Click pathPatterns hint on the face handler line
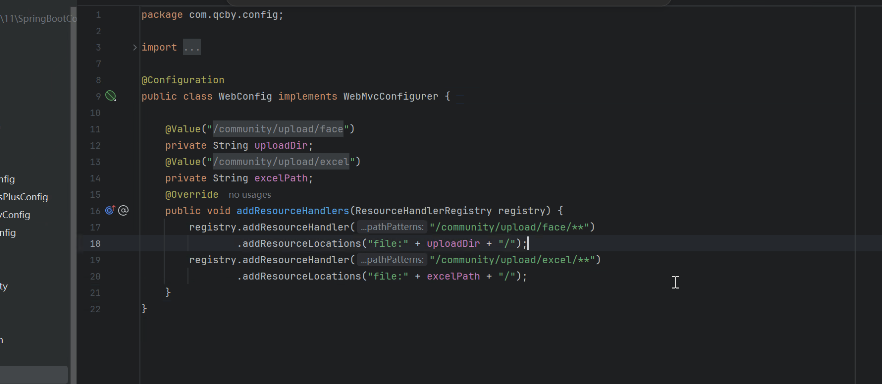This screenshot has width=882, height=384. [x=392, y=227]
